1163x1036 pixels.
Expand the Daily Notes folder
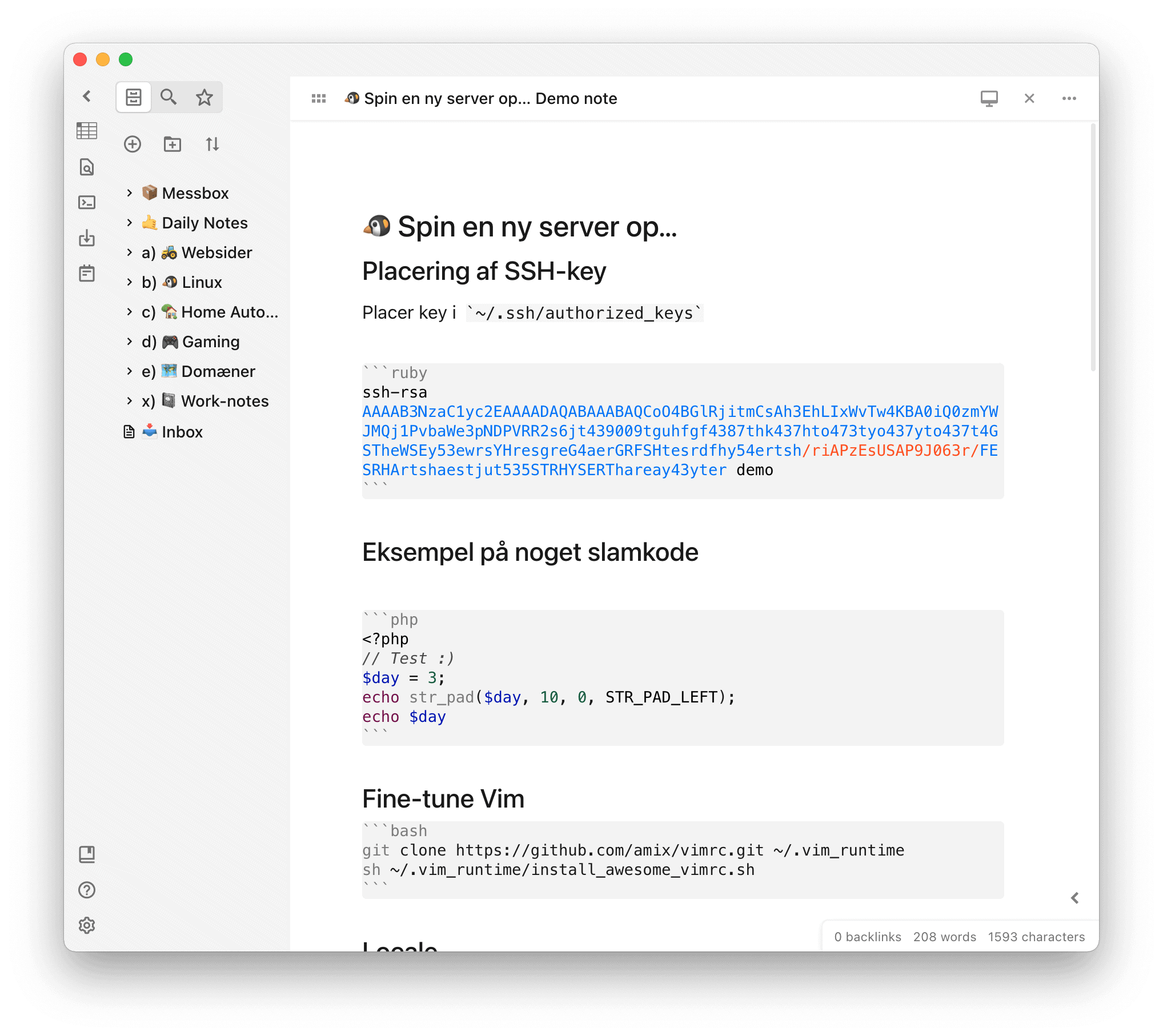point(130,223)
